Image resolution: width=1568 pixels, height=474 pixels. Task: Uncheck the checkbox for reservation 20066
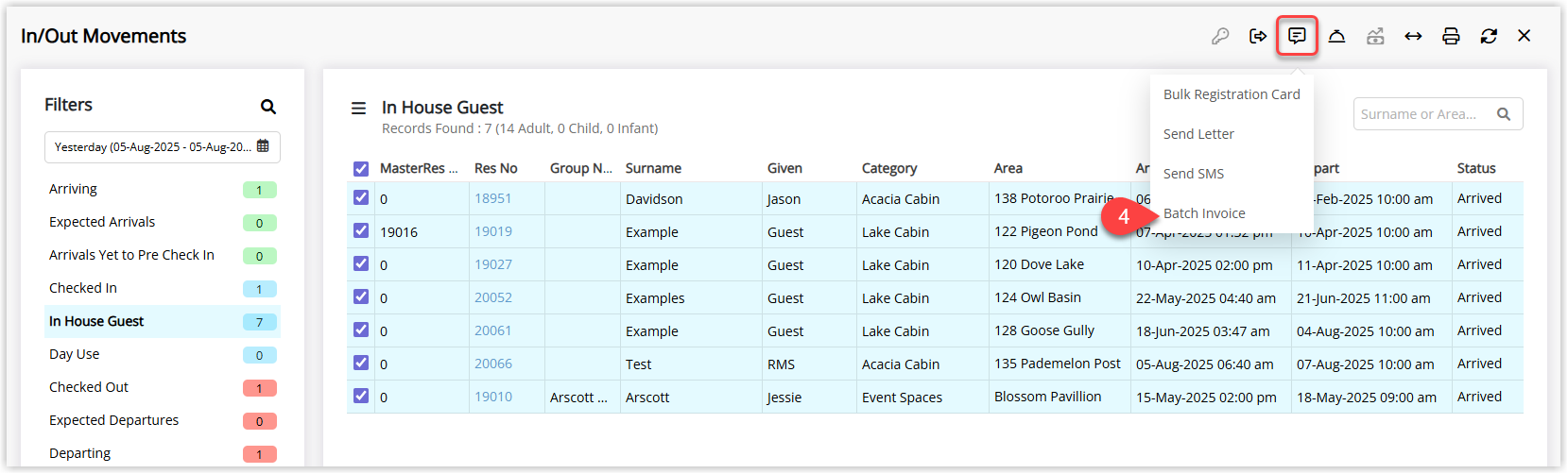(361, 364)
